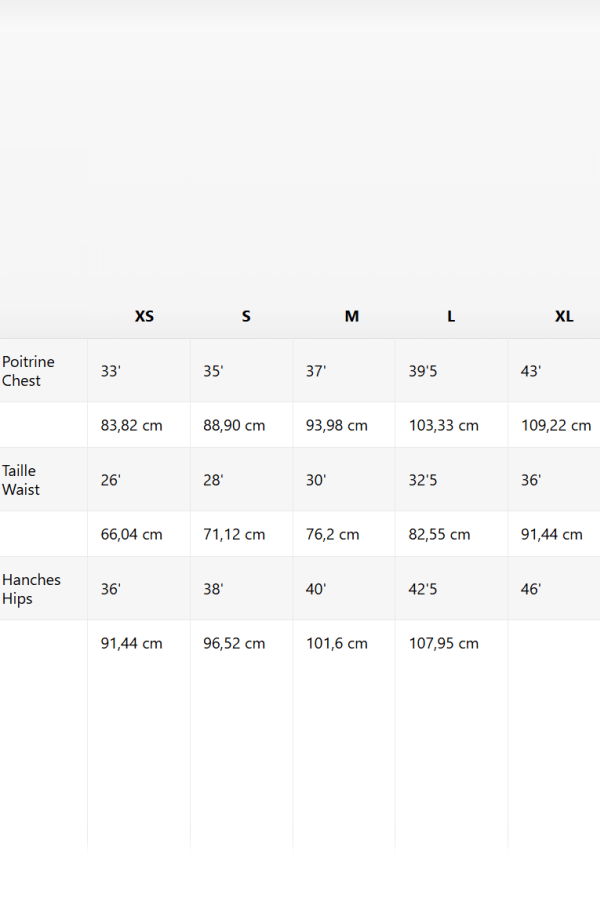
Task: Select the L size column header
Action: point(451,316)
